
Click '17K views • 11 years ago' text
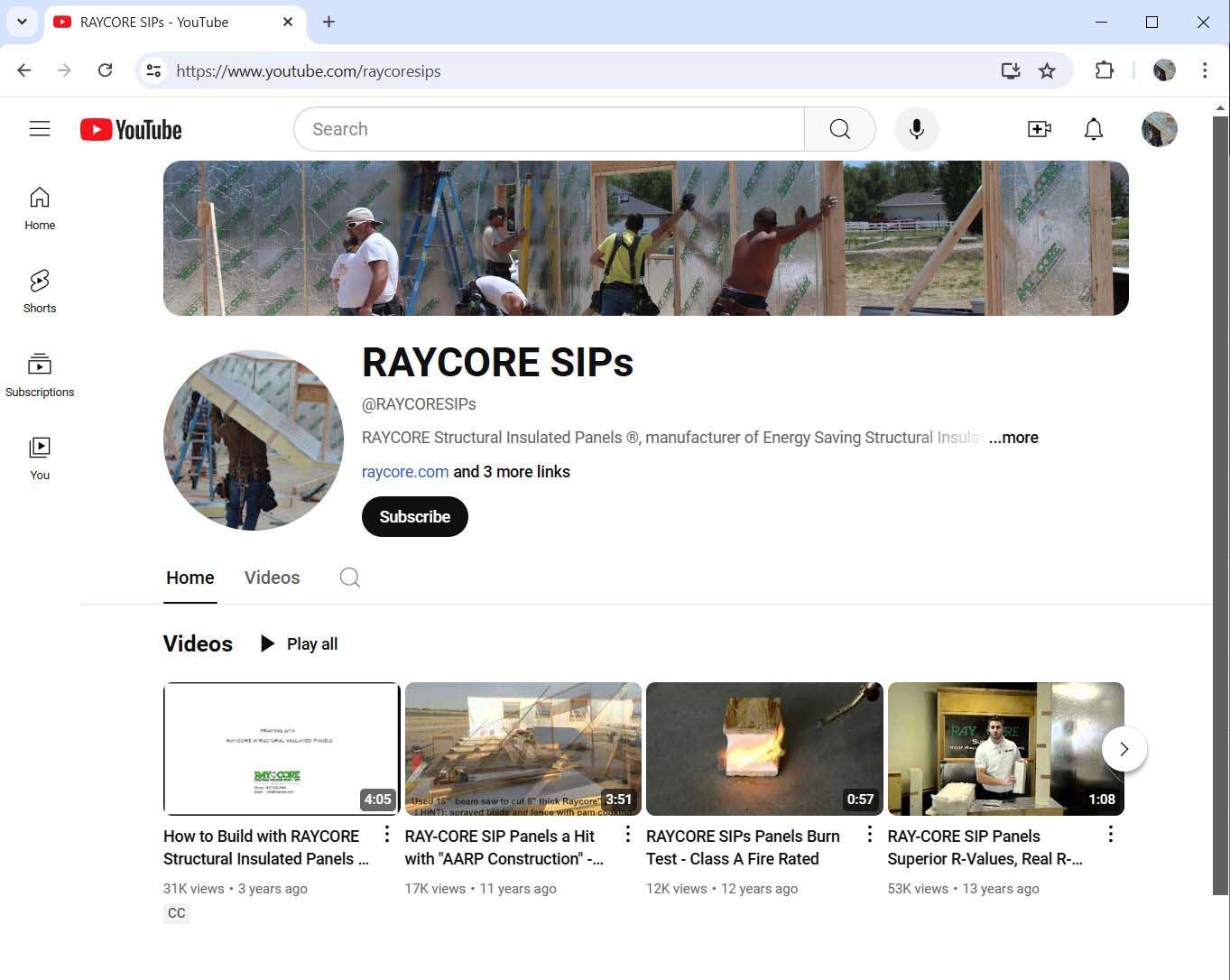(481, 889)
